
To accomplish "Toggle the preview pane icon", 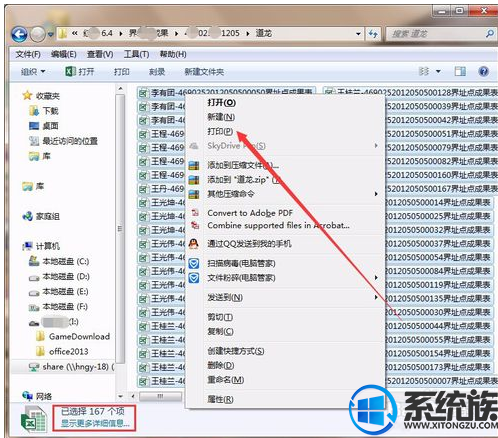I will point(460,71).
